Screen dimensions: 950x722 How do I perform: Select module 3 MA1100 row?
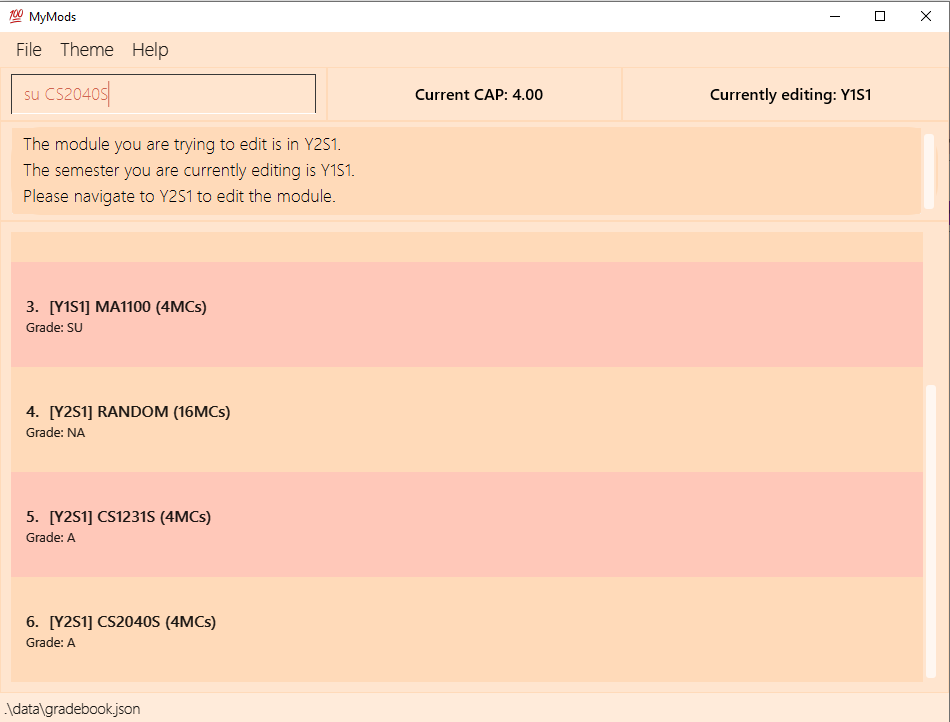(x=467, y=314)
